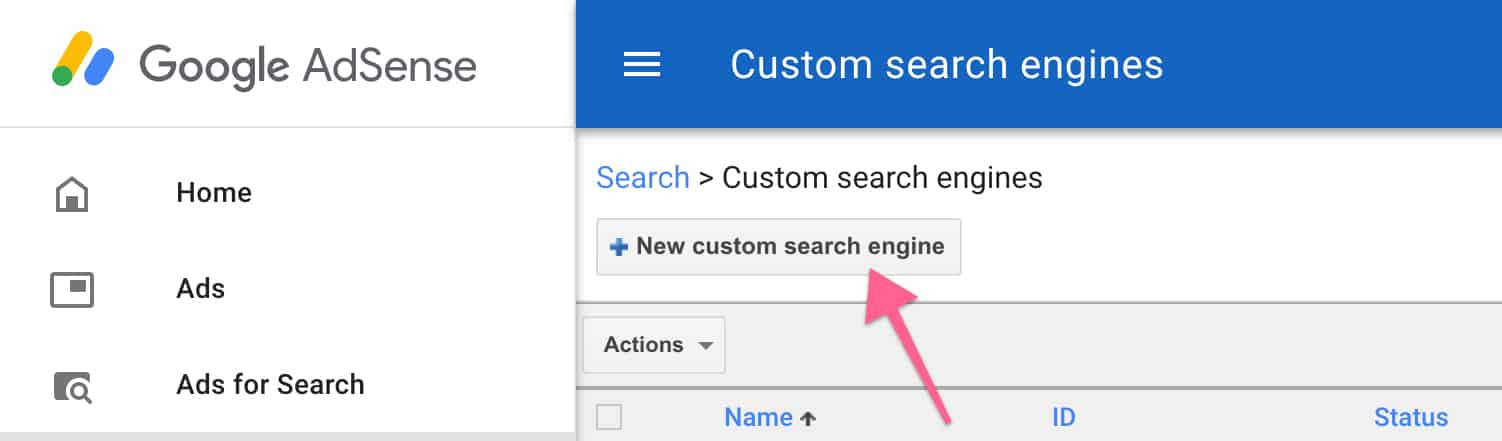Screen dimensions: 1502x441
Task: Click the Google AdSense colored logo
Action: [x=84, y=60]
